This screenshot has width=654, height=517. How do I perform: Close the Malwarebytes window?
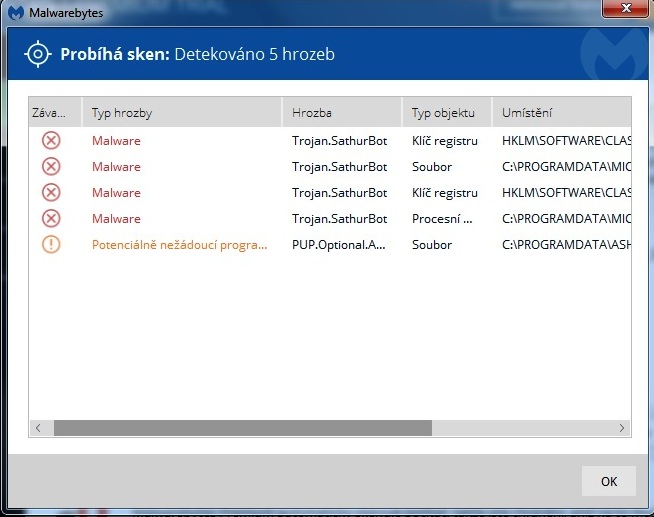coord(626,8)
